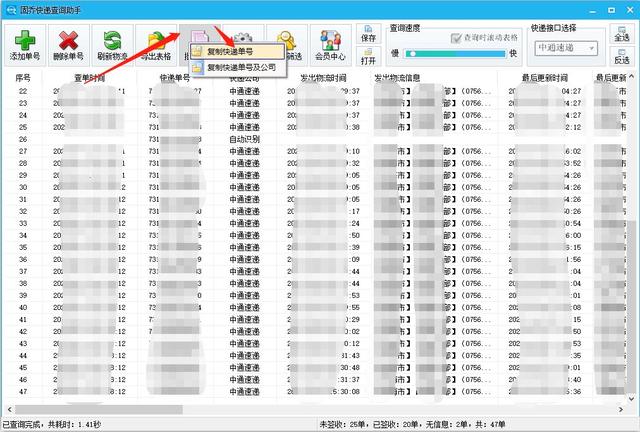Choose 复制快递单号 from the menu

coord(236,50)
